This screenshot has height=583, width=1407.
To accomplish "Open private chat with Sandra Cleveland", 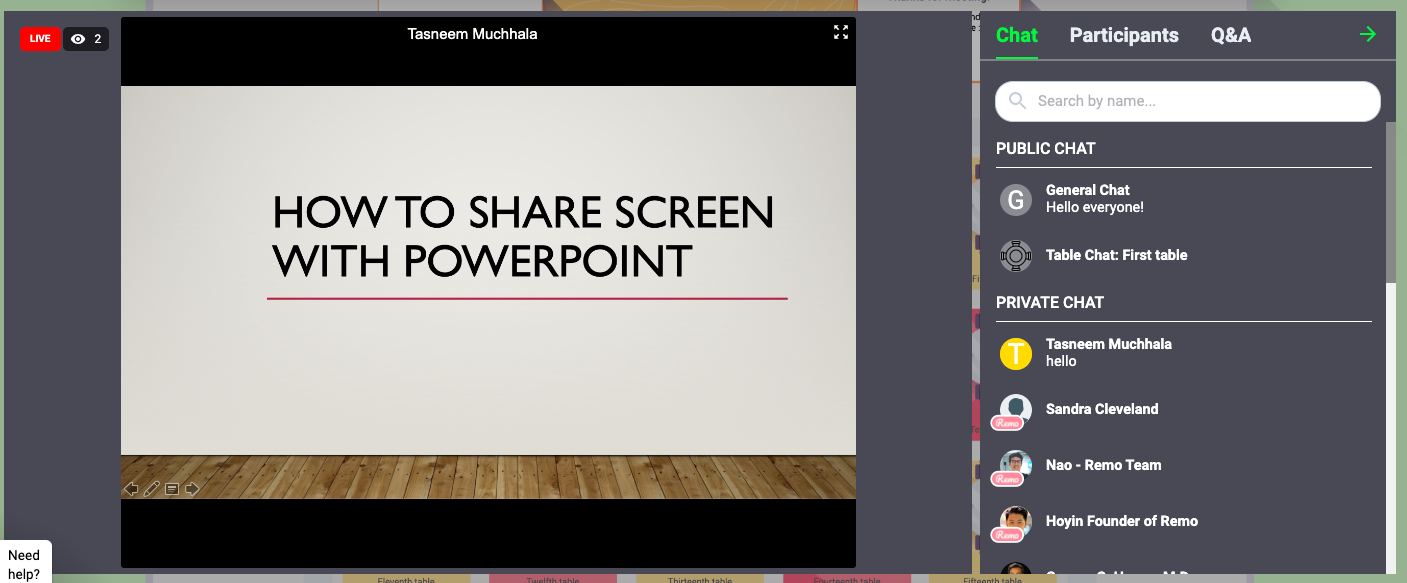I will (1184, 409).
